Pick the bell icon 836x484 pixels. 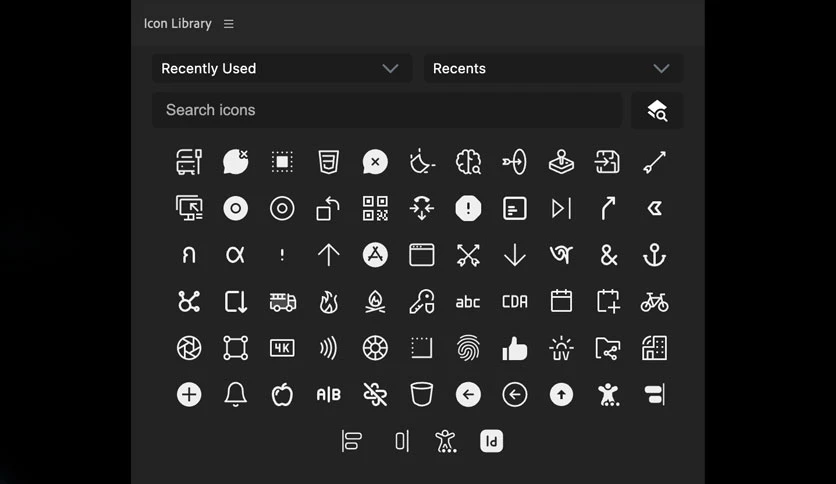(x=235, y=395)
